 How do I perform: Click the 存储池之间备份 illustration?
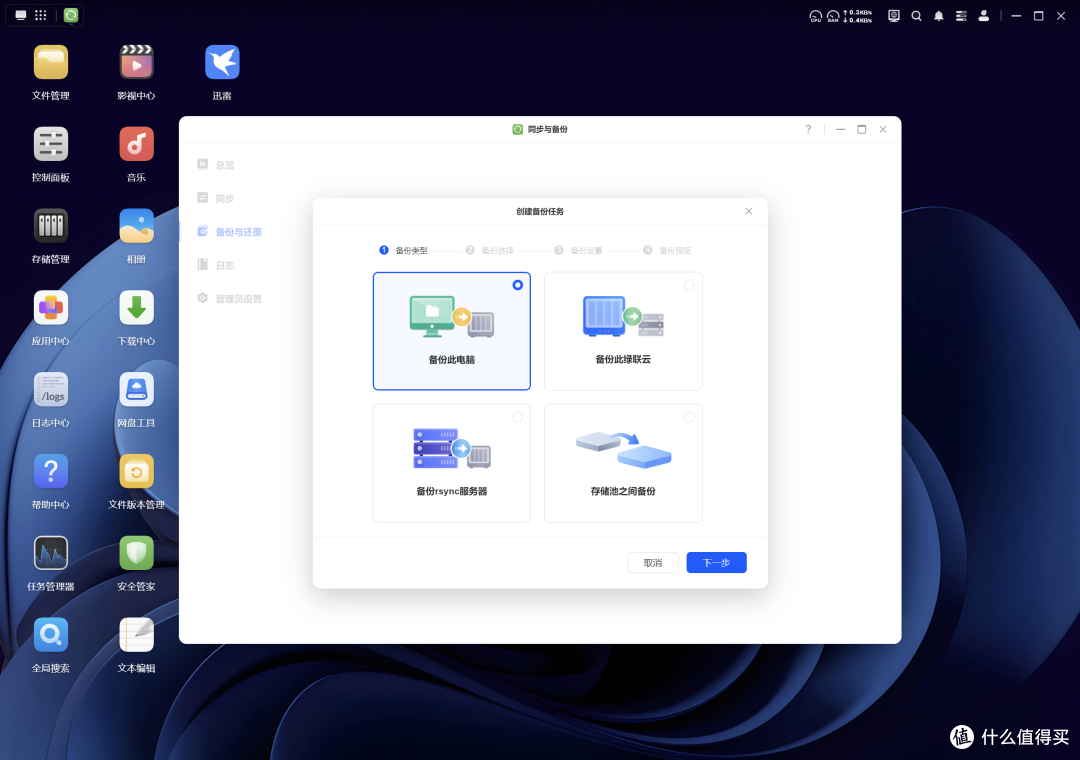623,449
